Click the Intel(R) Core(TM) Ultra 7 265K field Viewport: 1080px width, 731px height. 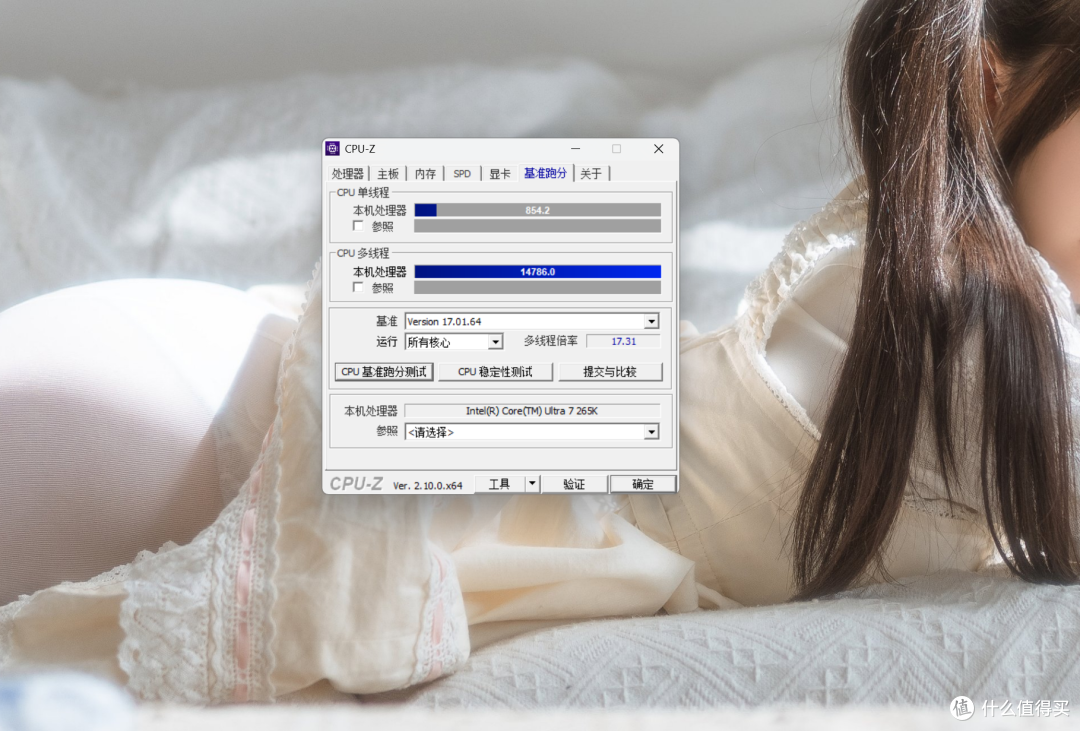pos(532,411)
